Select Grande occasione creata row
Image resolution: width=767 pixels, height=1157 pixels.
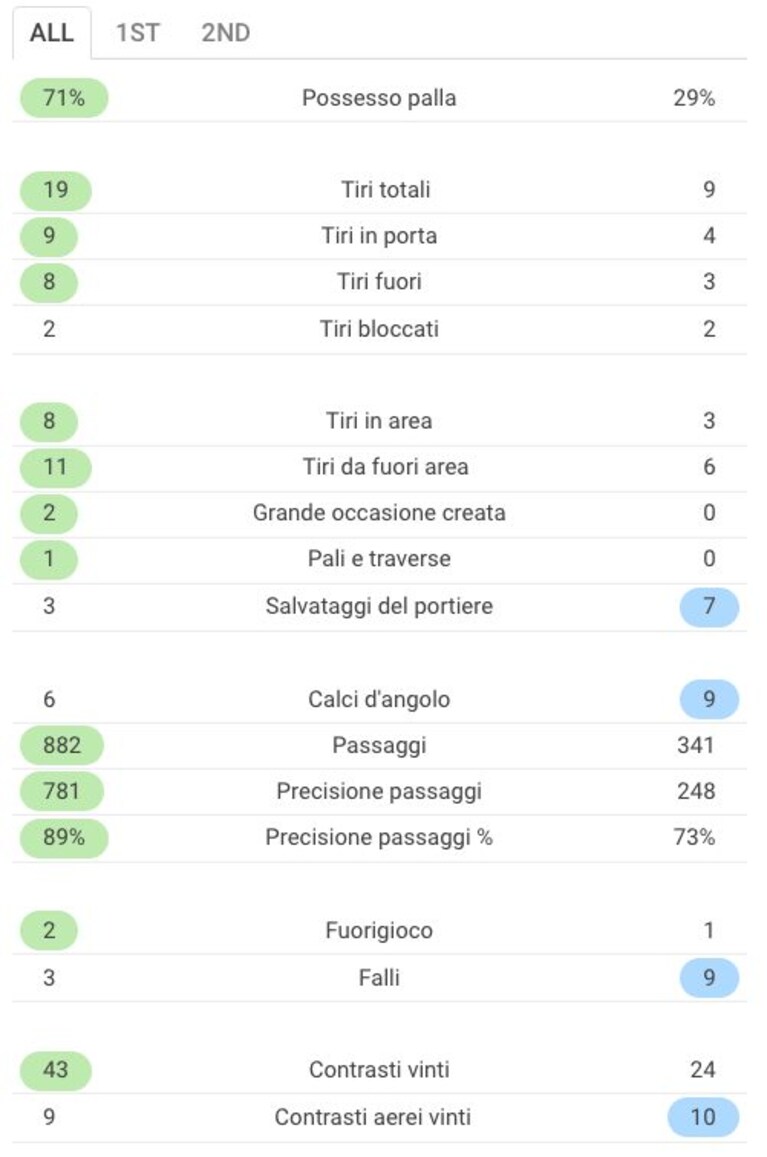coord(379,513)
